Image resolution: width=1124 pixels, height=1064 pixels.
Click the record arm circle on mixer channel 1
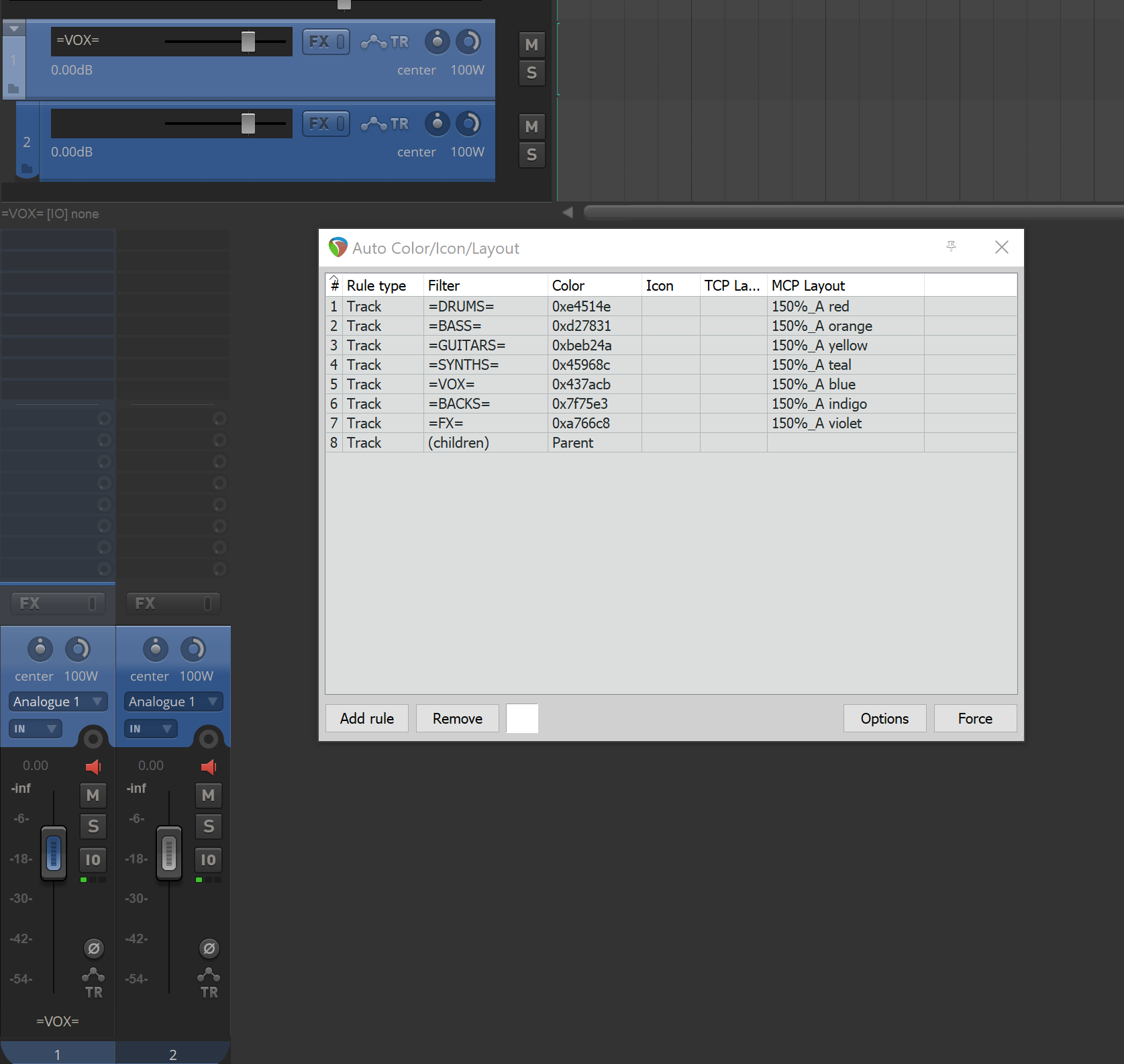(93, 739)
